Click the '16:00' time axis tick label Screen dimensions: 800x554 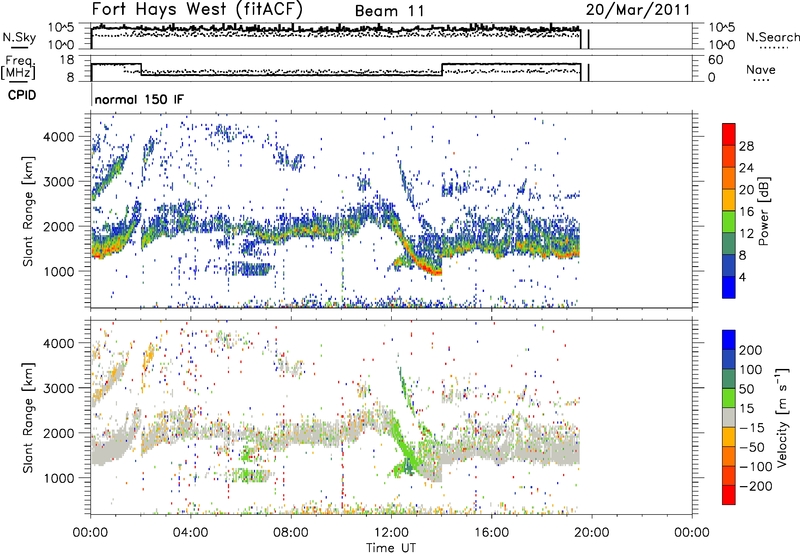[491, 533]
